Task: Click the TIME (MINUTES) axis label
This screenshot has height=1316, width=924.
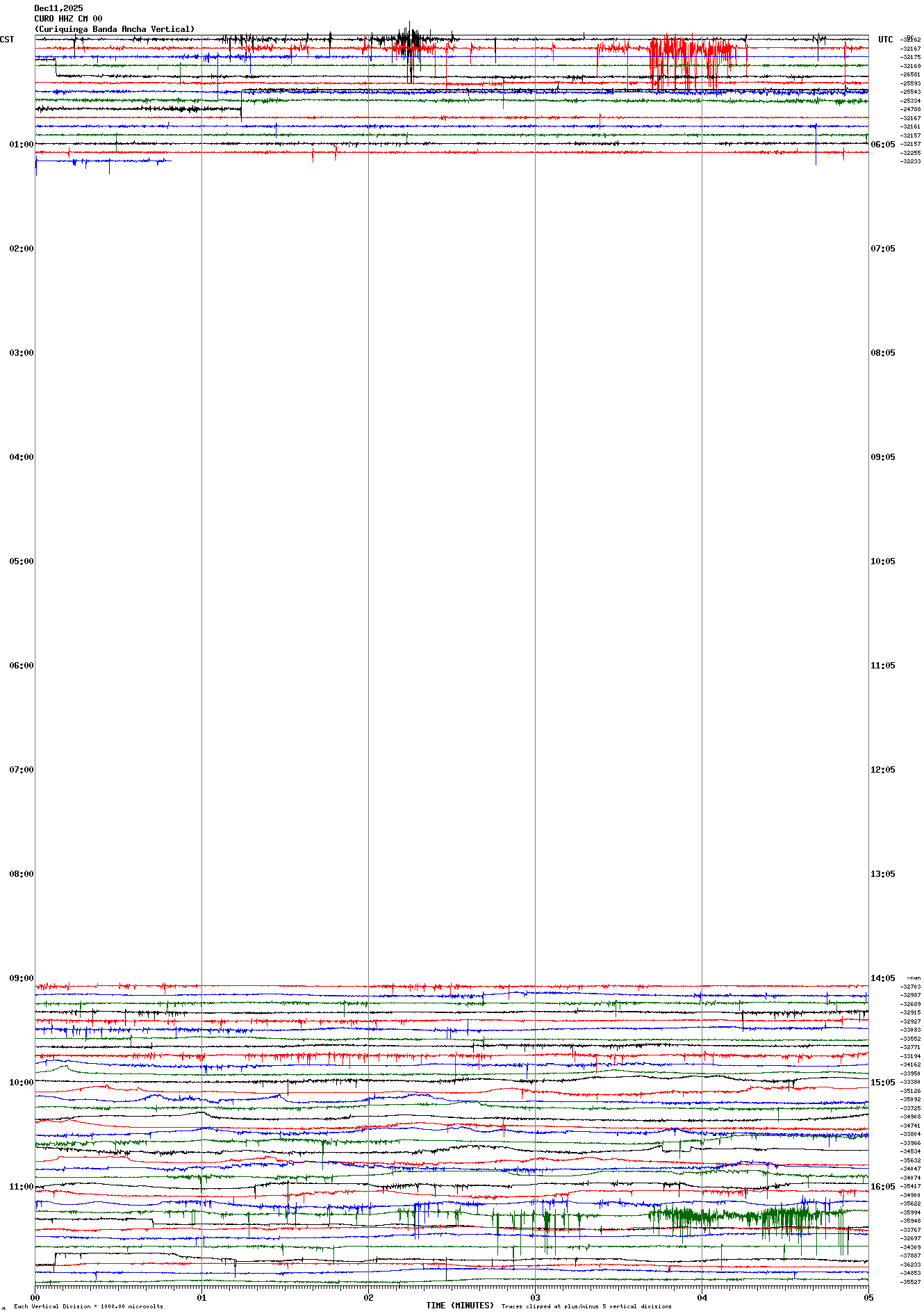Action: pyautogui.click(x=459, y=1306)
